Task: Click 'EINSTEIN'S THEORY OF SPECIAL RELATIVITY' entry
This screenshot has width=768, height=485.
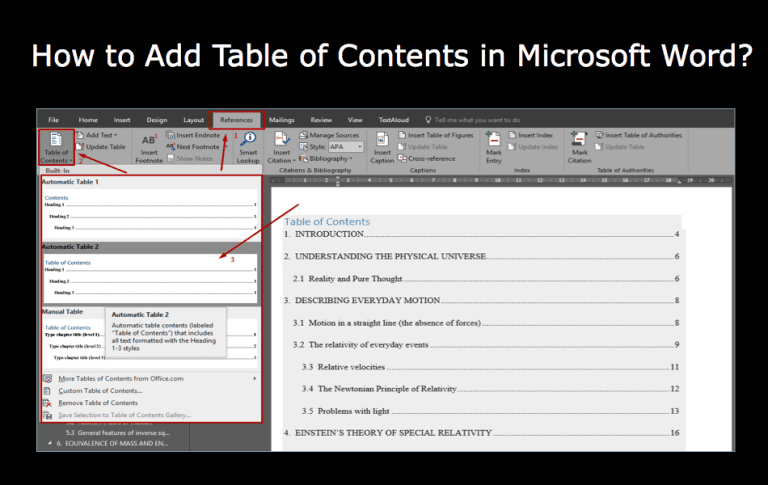Action: click(x=482, y=433)
